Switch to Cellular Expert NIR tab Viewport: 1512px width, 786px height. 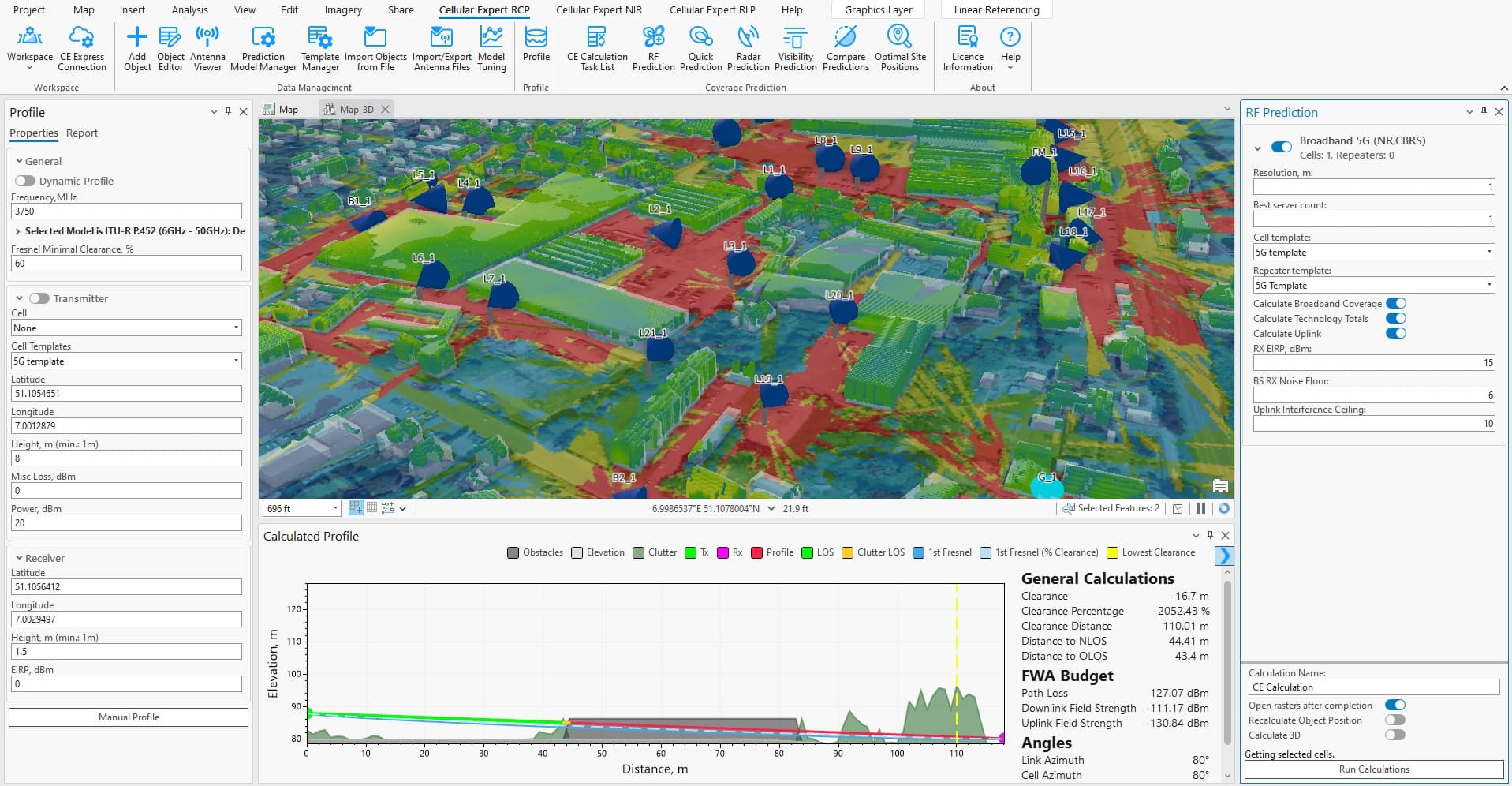click(x=599, y=10)
